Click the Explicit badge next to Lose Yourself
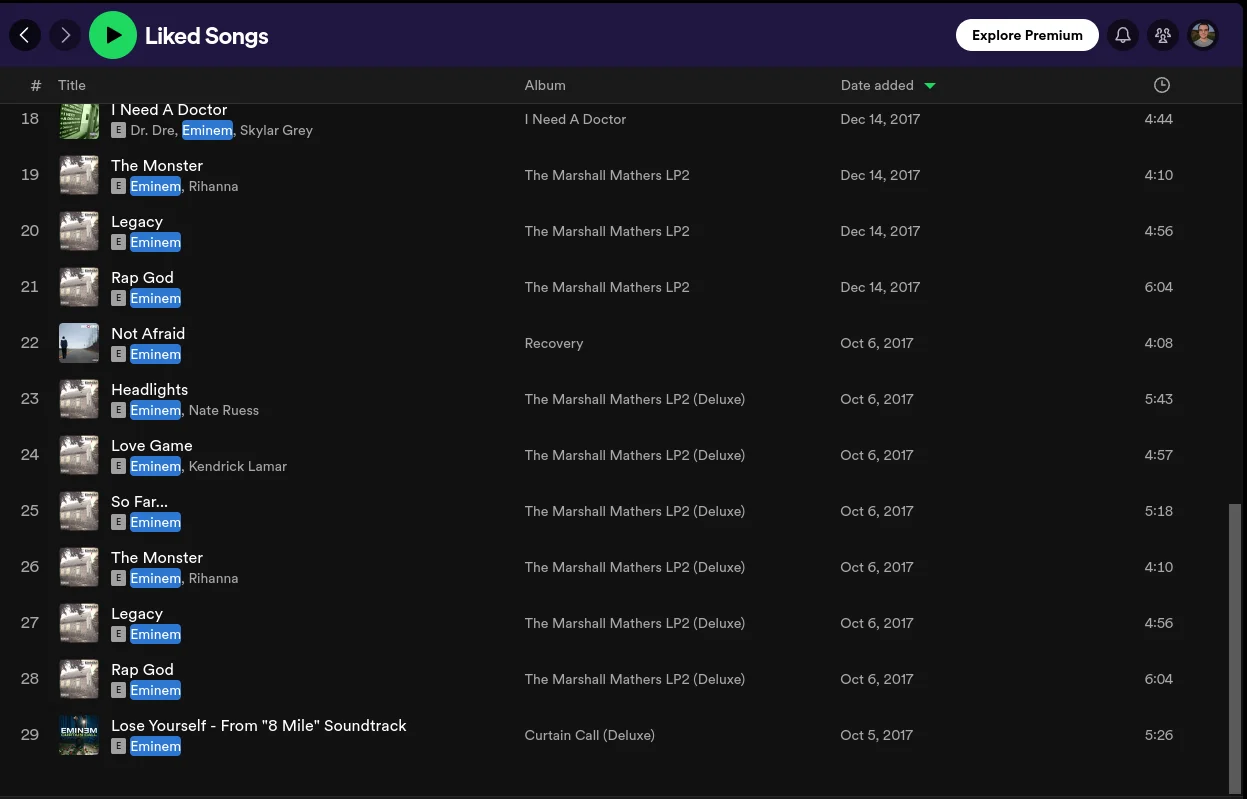Viewport: 1247px width, 799px height. 118,746
